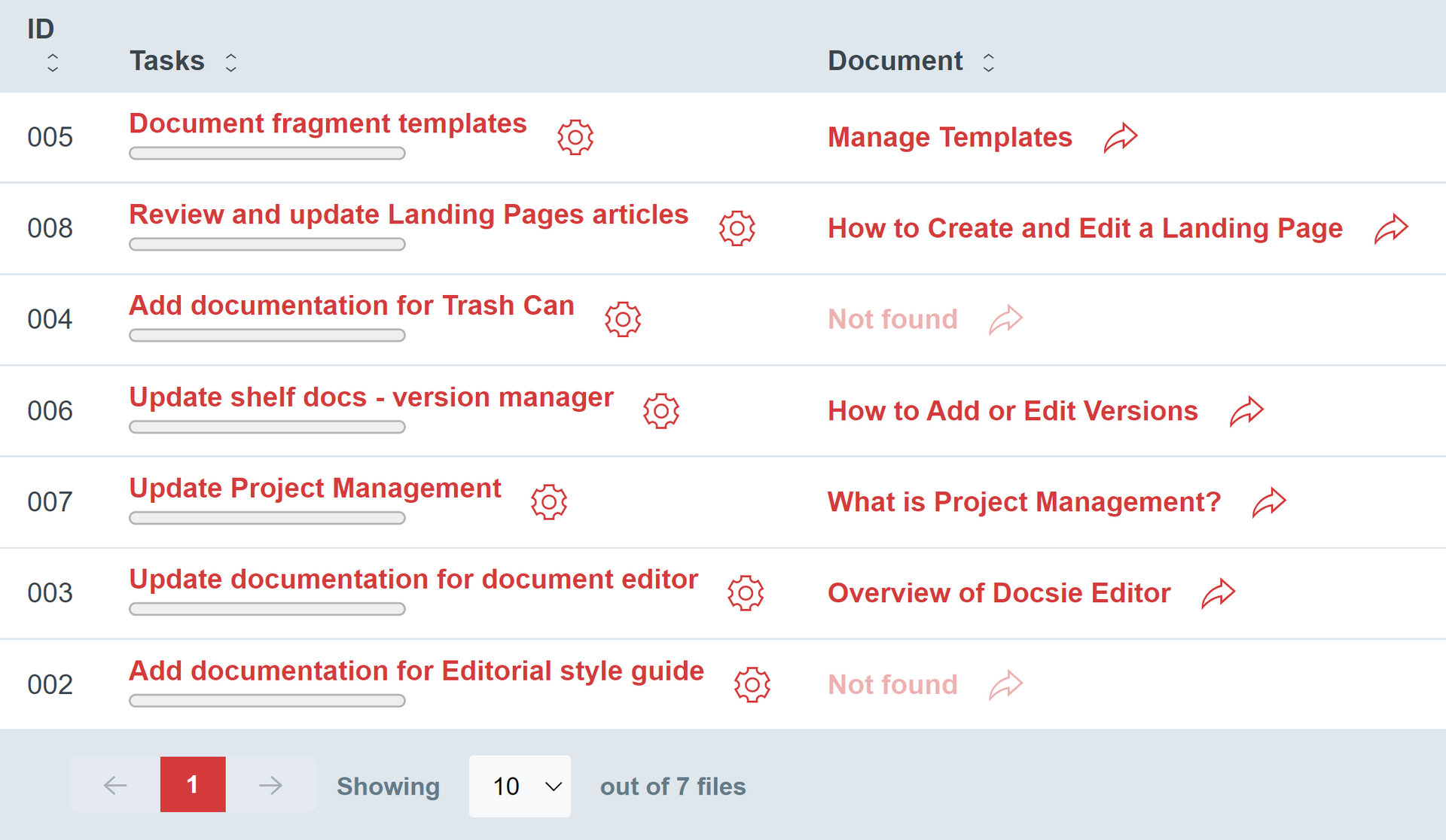Screen dimensions: 1446x840
Task: Click page number 1 in pagination
Action: click(193, 784)
